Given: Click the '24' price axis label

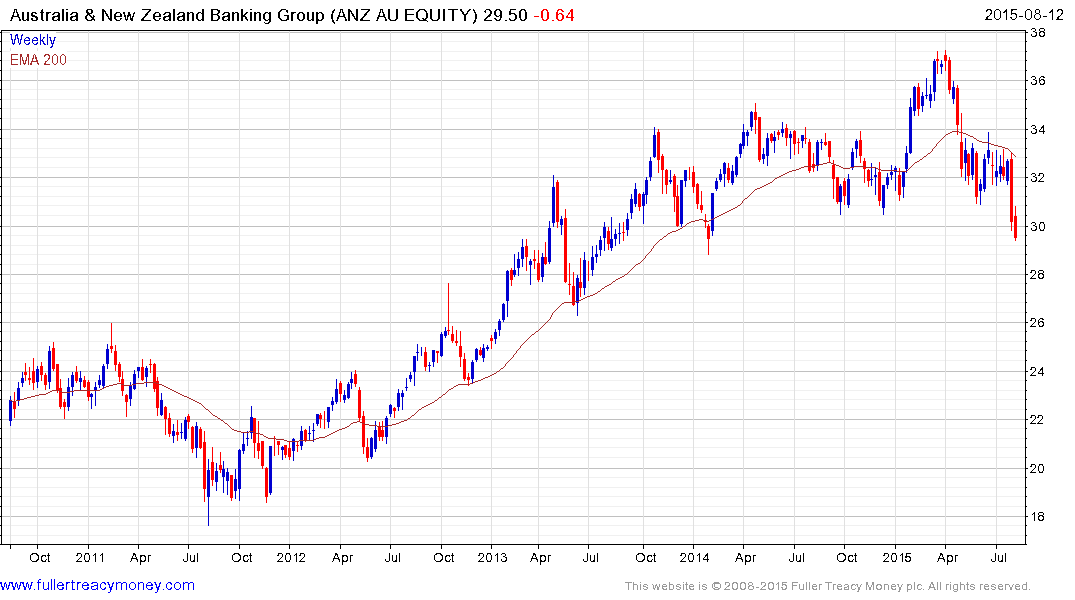Looking at the screenshot, I should coord(1037,372).
